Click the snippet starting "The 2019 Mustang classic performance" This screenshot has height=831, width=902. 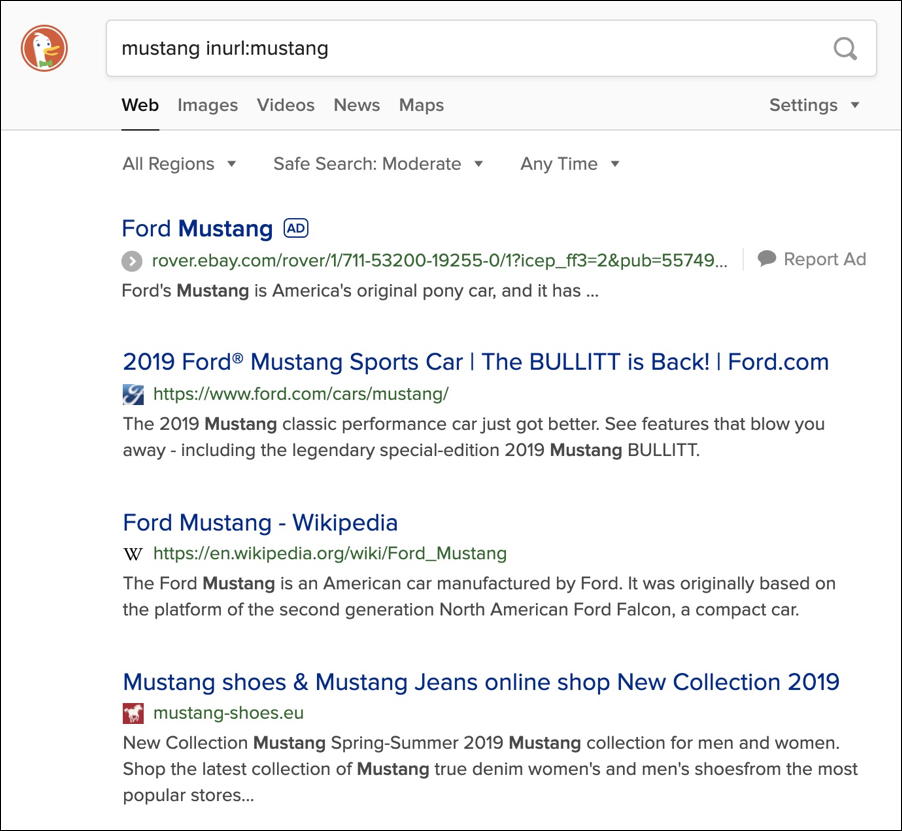[x=473, y=437]
